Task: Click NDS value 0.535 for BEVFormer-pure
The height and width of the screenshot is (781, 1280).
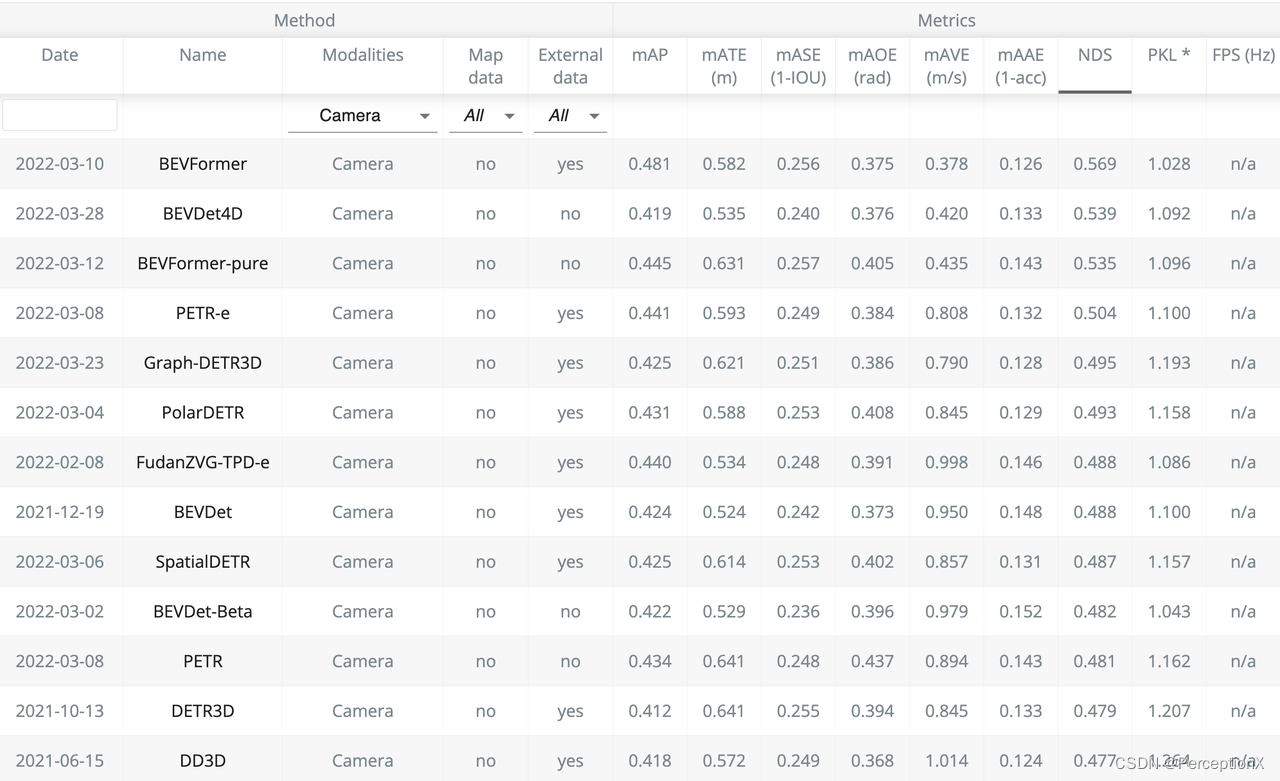Action: click(x=1095, y=264)
